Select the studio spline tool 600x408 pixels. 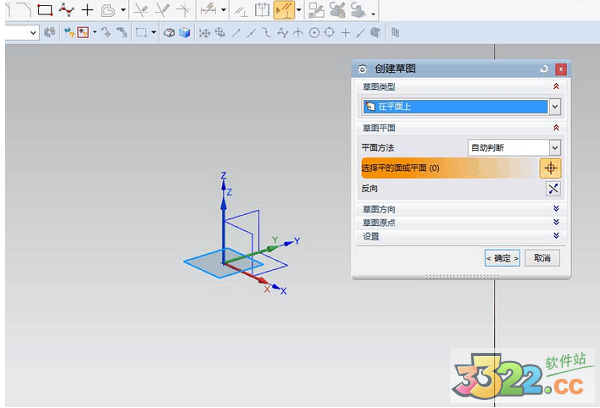point(66,10)
